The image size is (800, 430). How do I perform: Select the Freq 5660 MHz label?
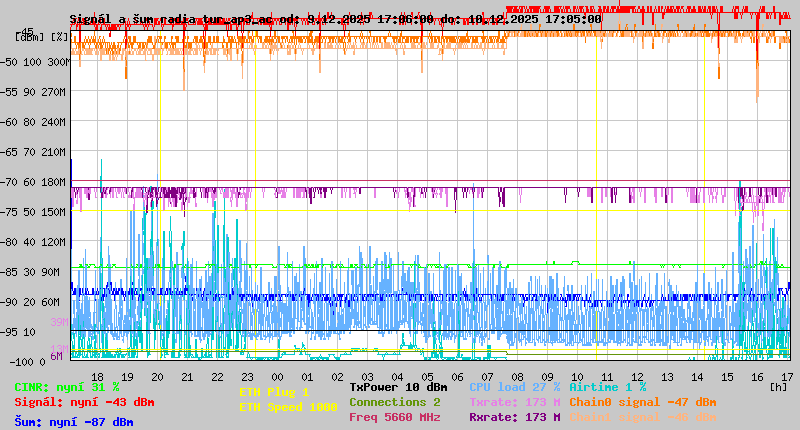click(x=394, y=417)
